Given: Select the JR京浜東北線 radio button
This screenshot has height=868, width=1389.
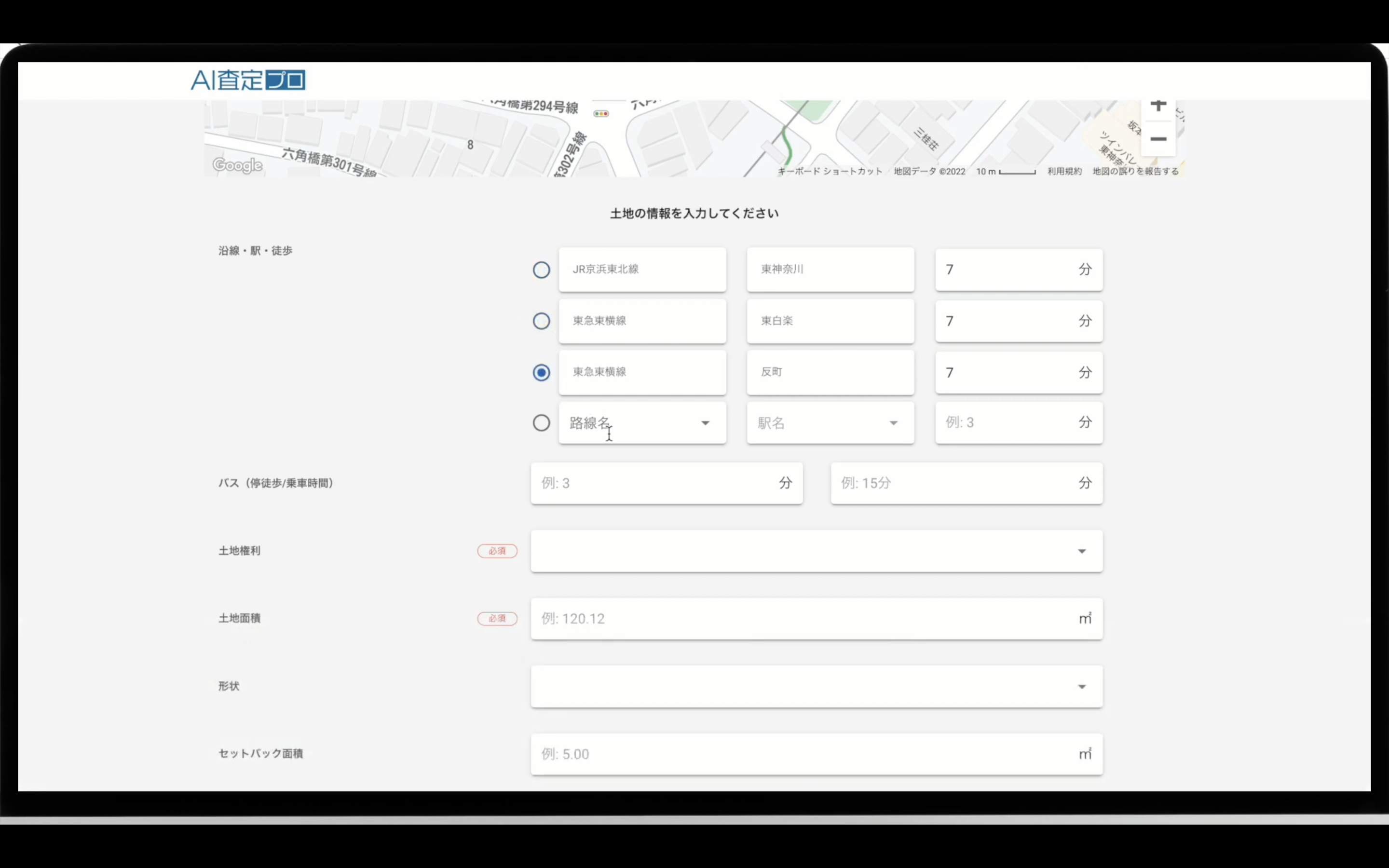Looking at the screenshot, I should (541, 270).
